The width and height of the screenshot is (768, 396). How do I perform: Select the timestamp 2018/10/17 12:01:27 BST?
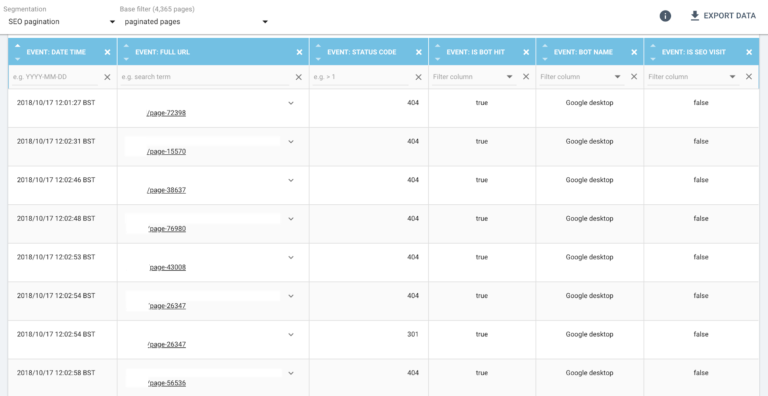click(56, 103)
